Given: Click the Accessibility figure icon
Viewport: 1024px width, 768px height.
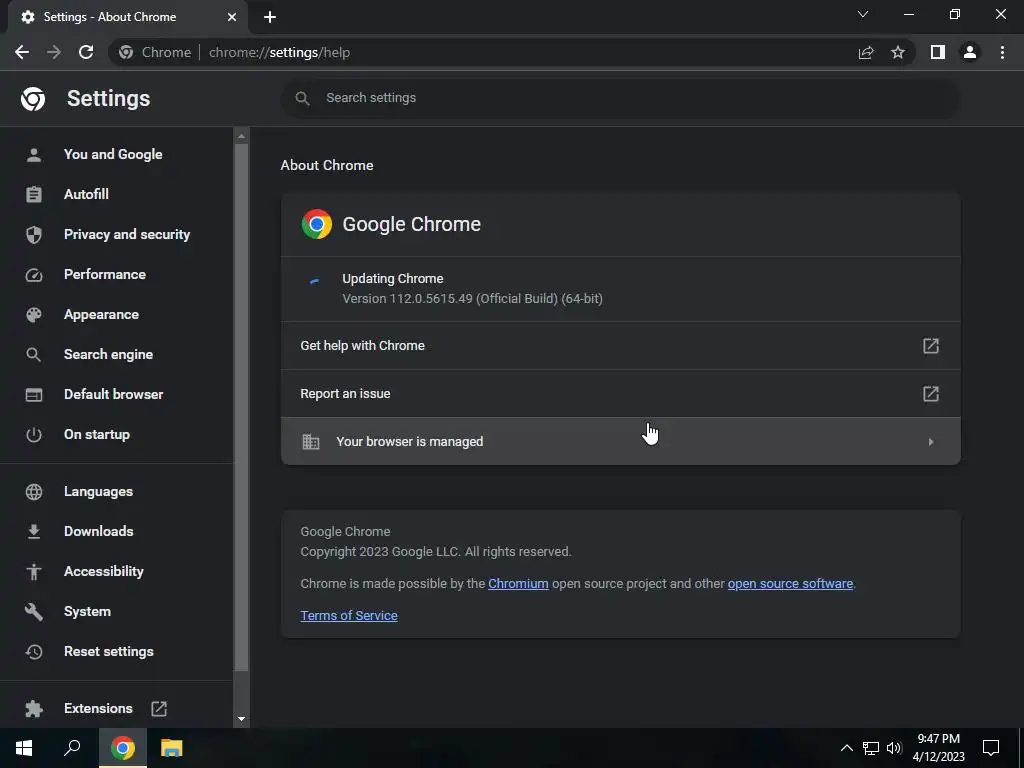Looking at the screenshot, I should click(x=33, y=572).
